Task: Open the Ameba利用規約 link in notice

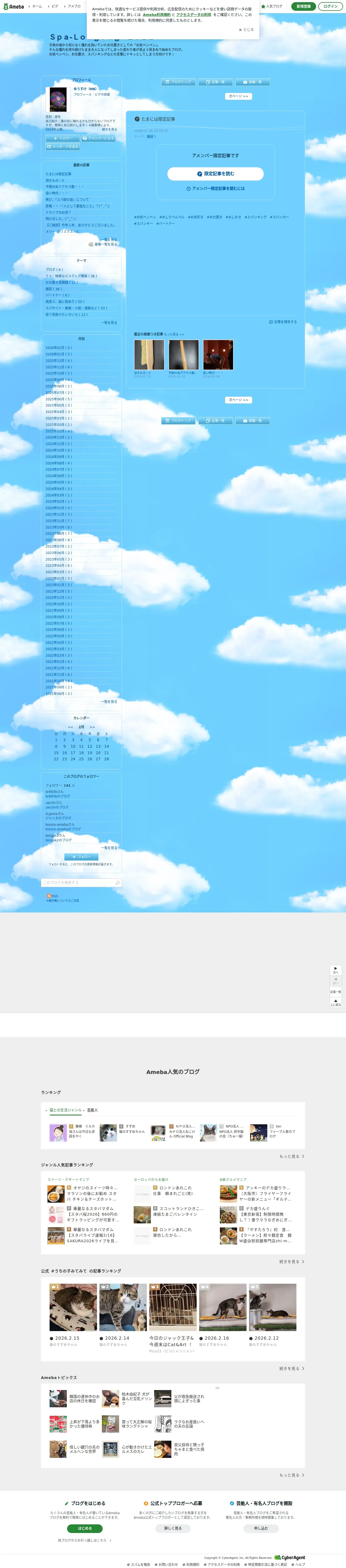Action: tap(157, 15)
